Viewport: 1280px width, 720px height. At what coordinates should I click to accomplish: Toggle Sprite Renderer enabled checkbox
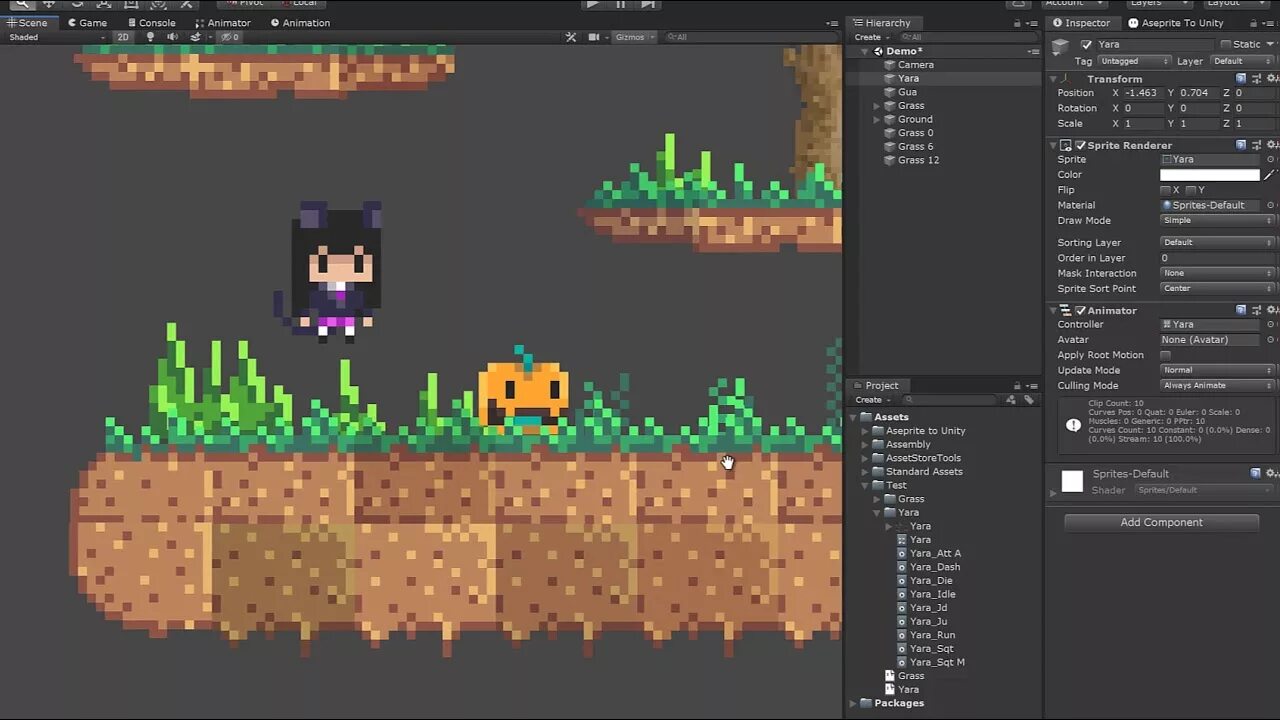point(1080,145)
